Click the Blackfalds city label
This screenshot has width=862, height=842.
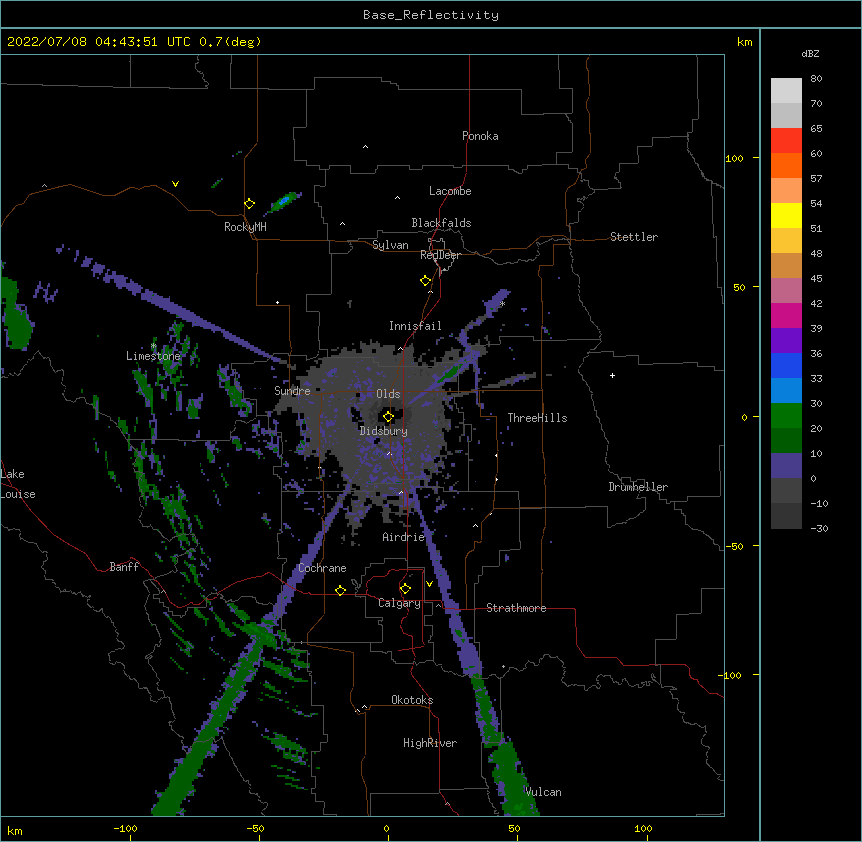(441, 223)
